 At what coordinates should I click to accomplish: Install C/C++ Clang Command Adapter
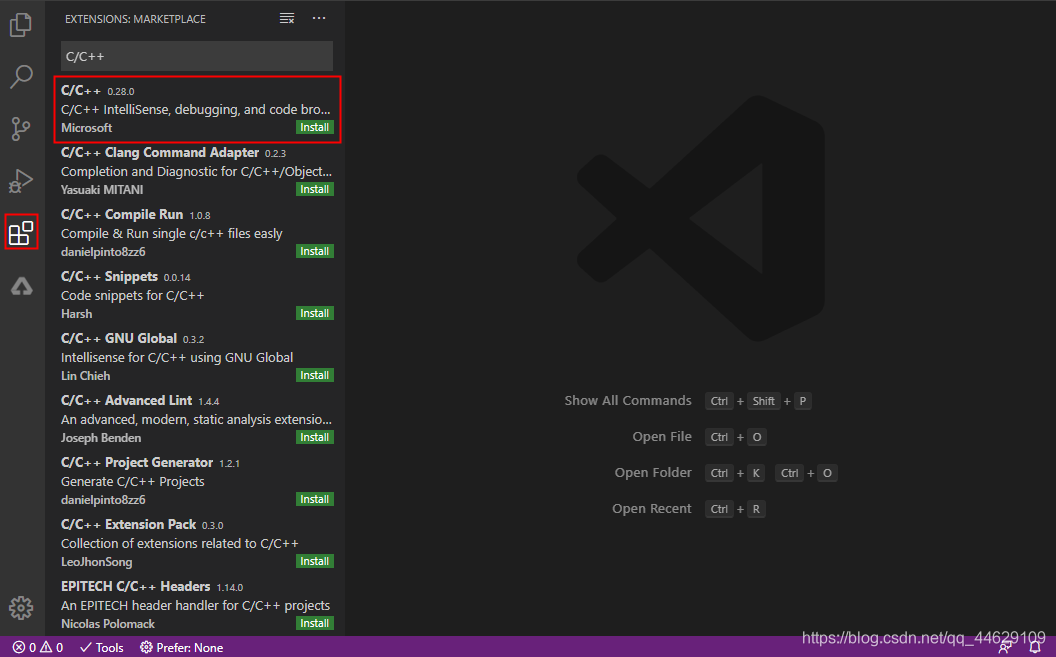(315, 189)
